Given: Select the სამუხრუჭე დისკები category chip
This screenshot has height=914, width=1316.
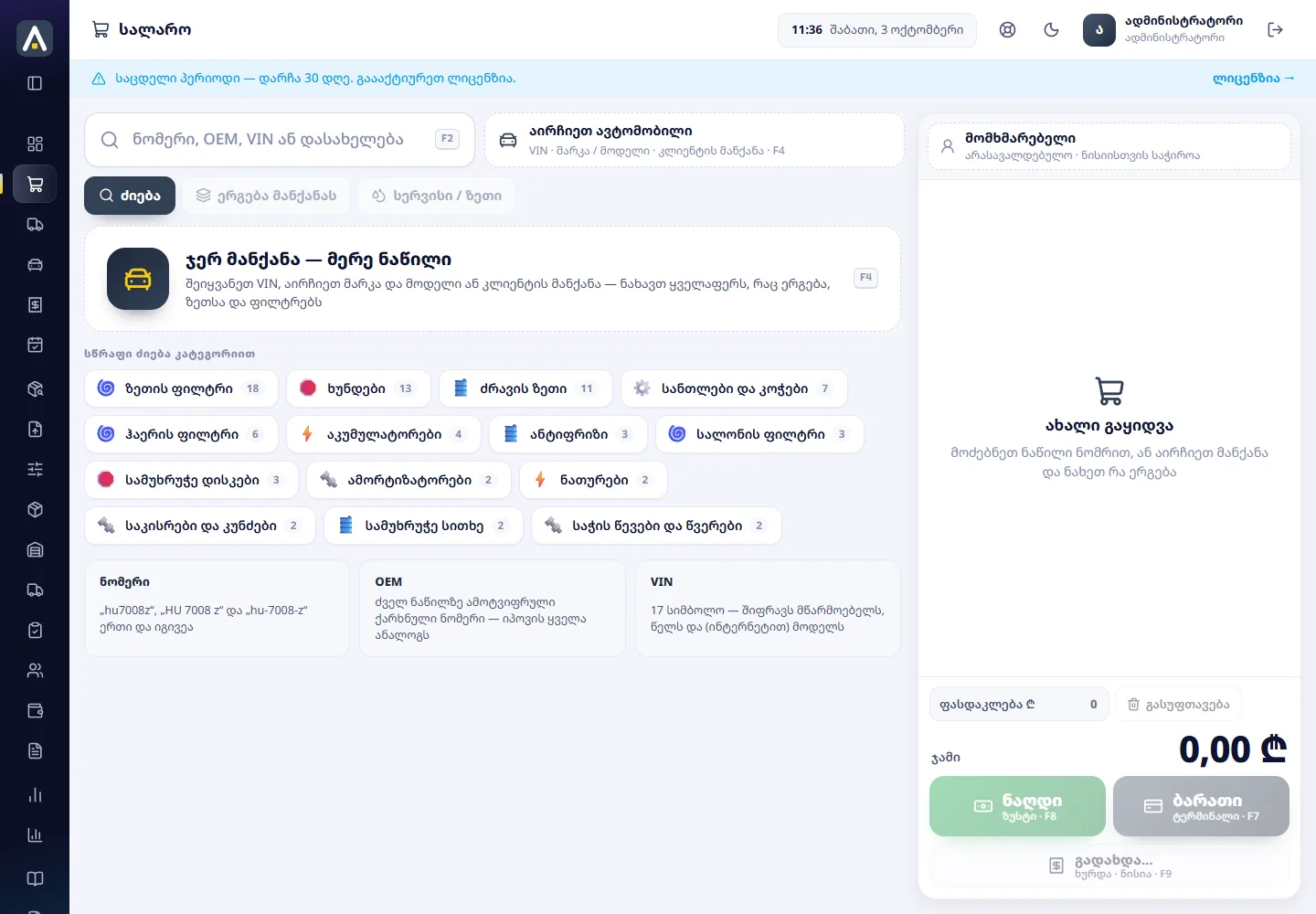Looking at the screenshot, I should coord(191,480).
